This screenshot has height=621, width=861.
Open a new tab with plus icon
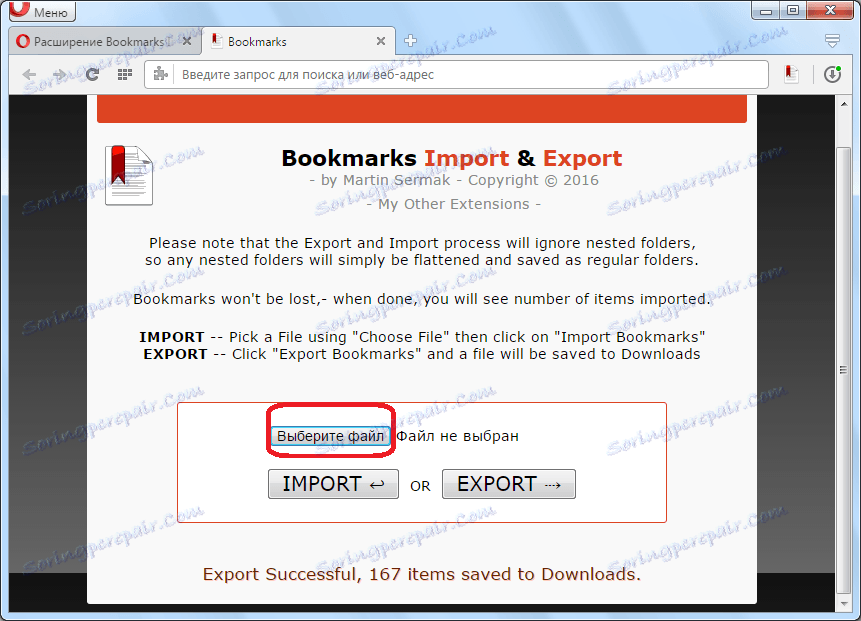click(410, 41)
